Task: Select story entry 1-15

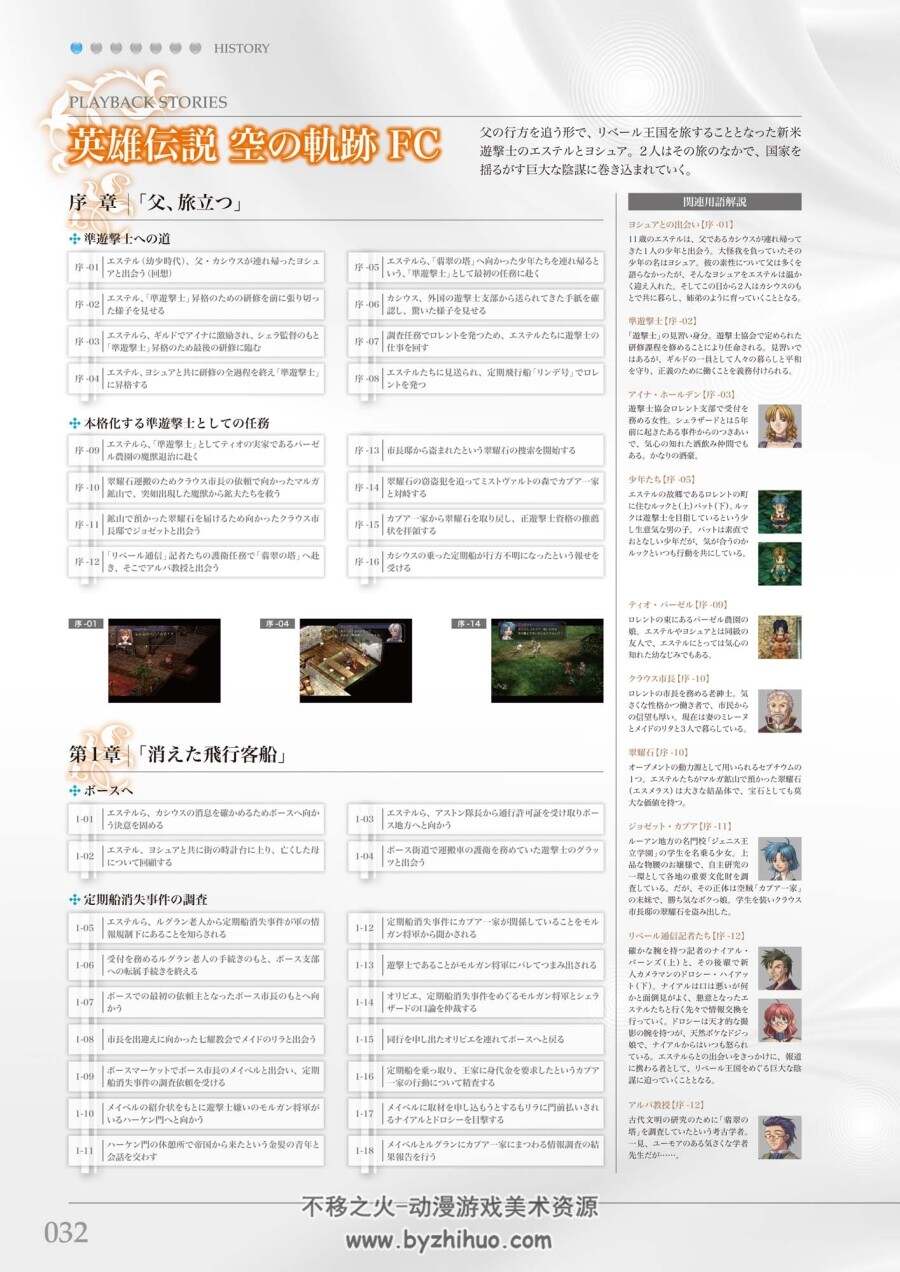Action: 476,1039
